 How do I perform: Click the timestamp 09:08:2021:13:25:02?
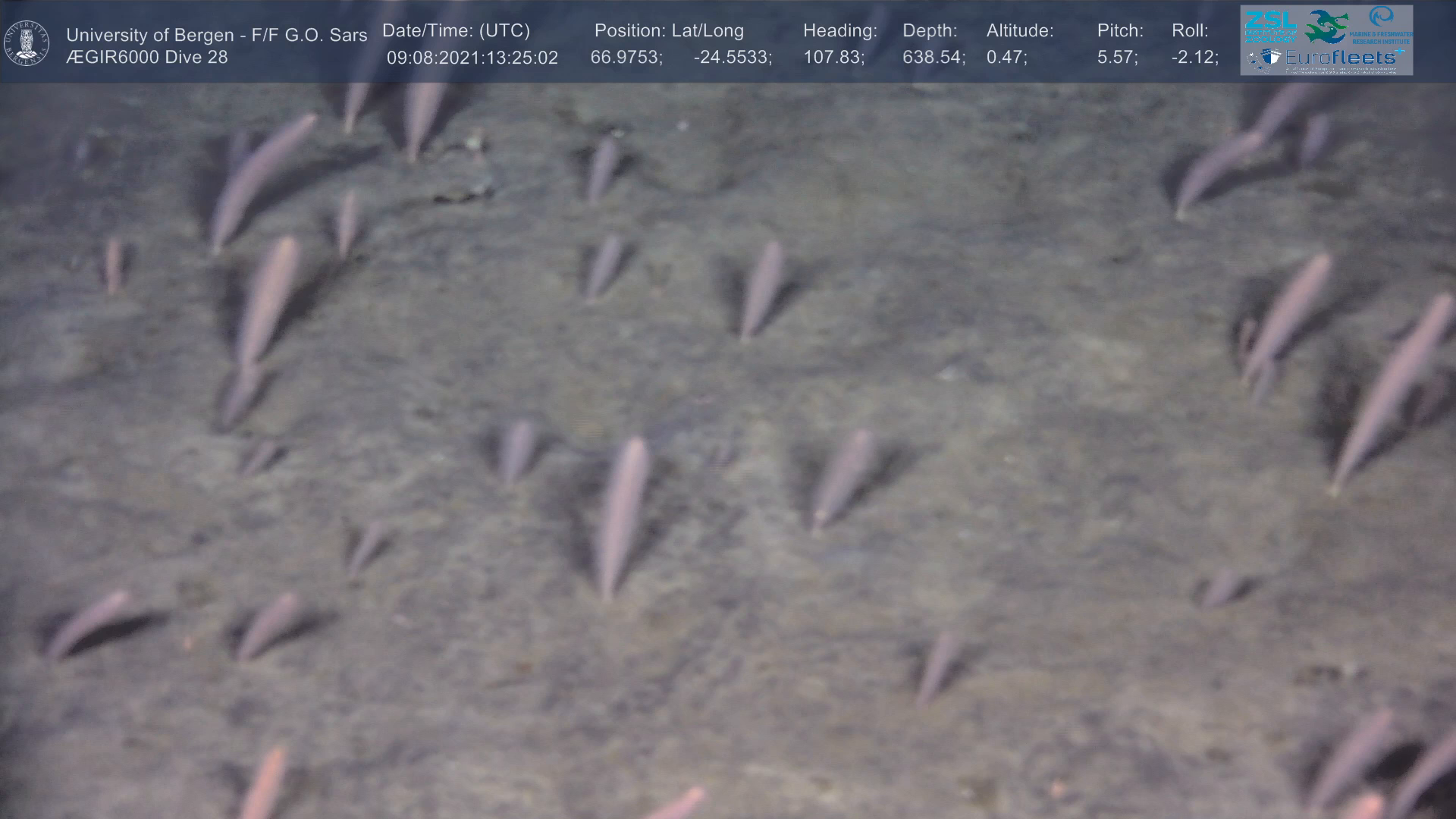pyautogui.click(x=472, y=58)
